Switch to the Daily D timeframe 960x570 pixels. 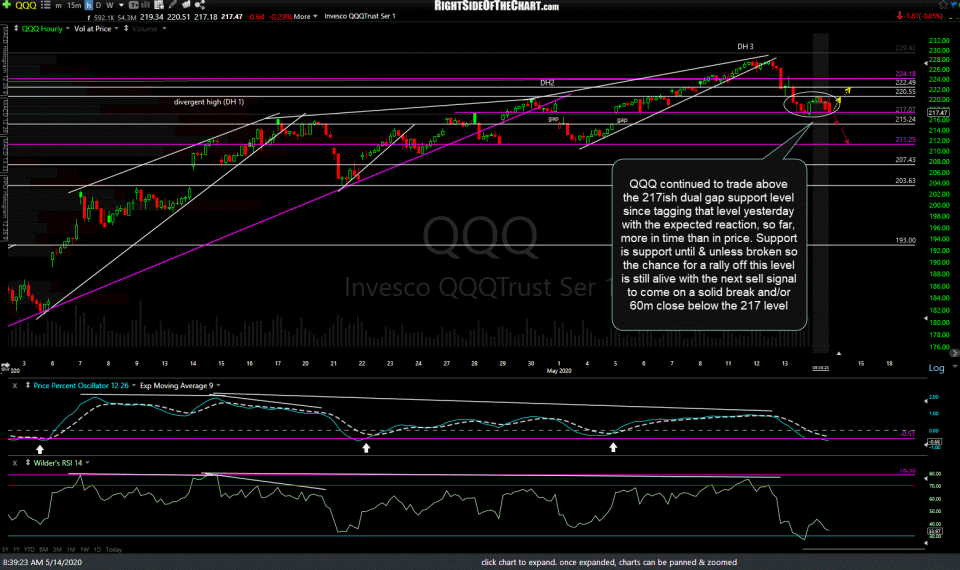(x=99, y=6)
